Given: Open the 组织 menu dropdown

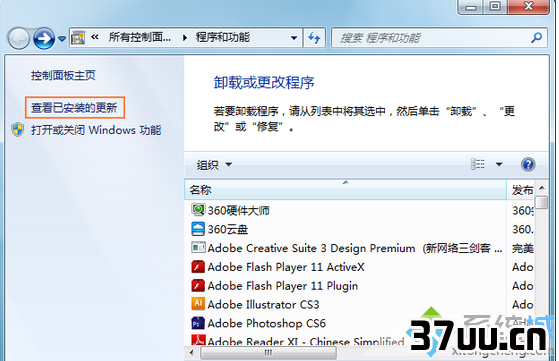Looking at the screenshot, I should [214, 165].
